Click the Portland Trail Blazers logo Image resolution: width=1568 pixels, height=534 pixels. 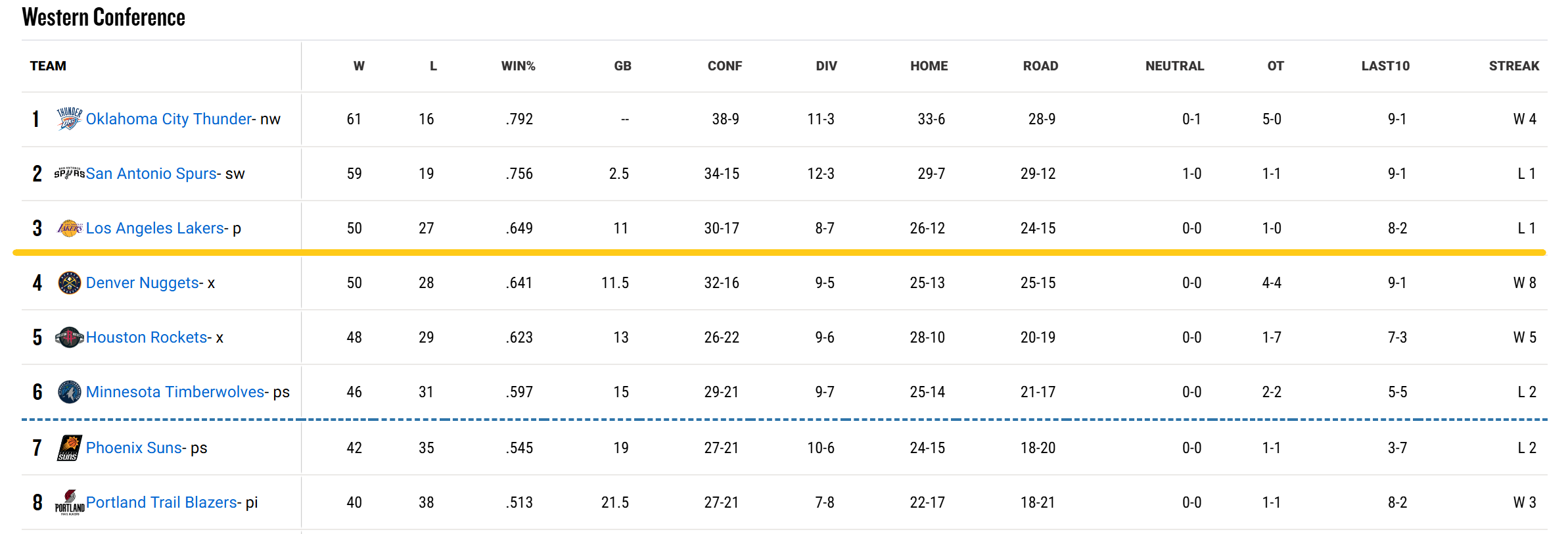[x=69, y=502]
